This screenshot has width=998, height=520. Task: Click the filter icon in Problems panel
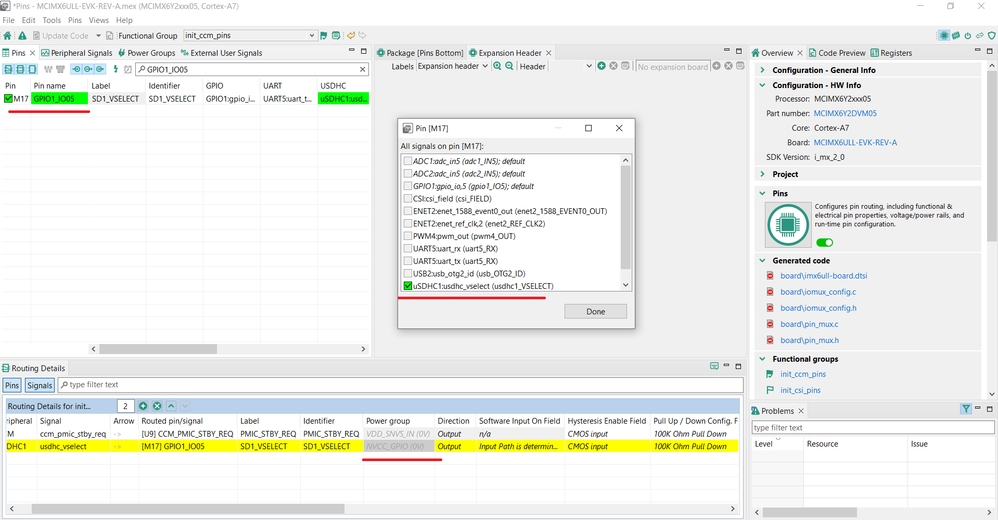(966, 409)
